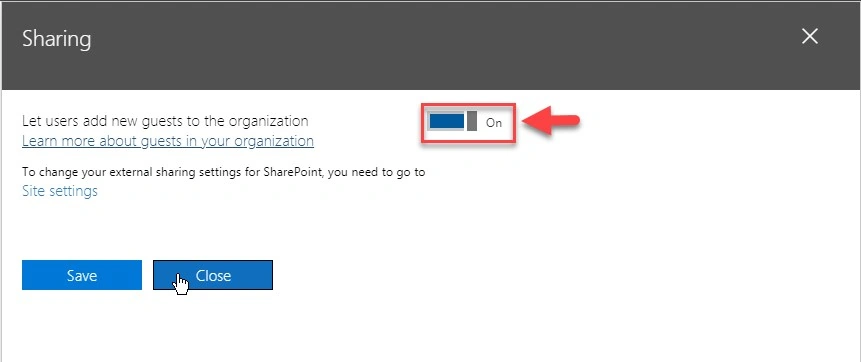The width and height of the screenshot is (861, 362).
Task: Click the dark gray Sharing header bar
Action: [x=430, y=45]
